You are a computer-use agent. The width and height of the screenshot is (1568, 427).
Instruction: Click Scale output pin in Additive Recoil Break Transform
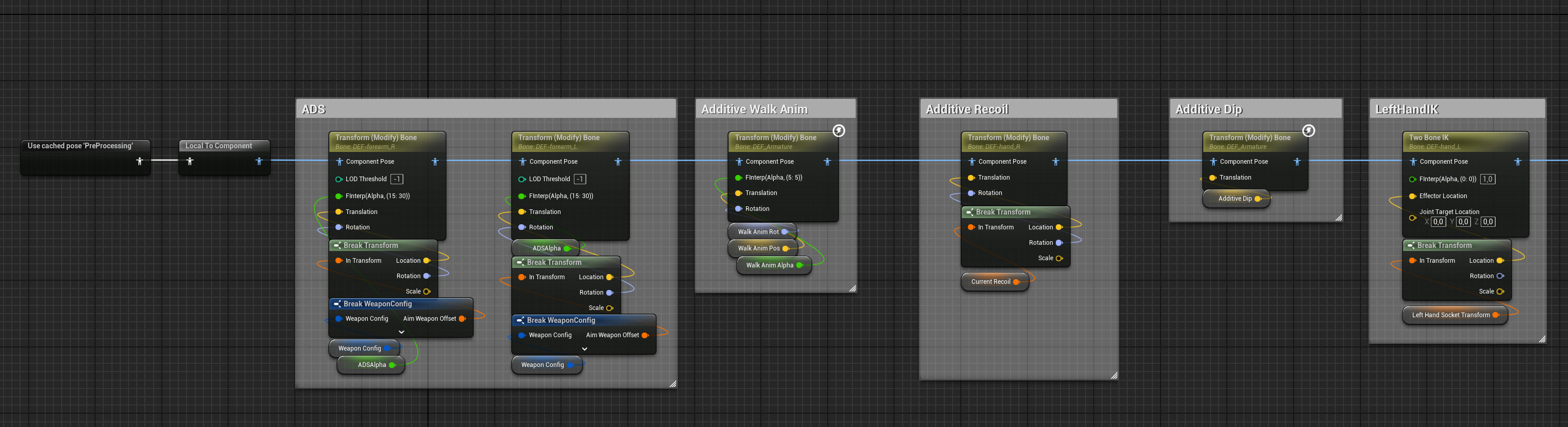pyautogui.click(x=1059, y=259)
